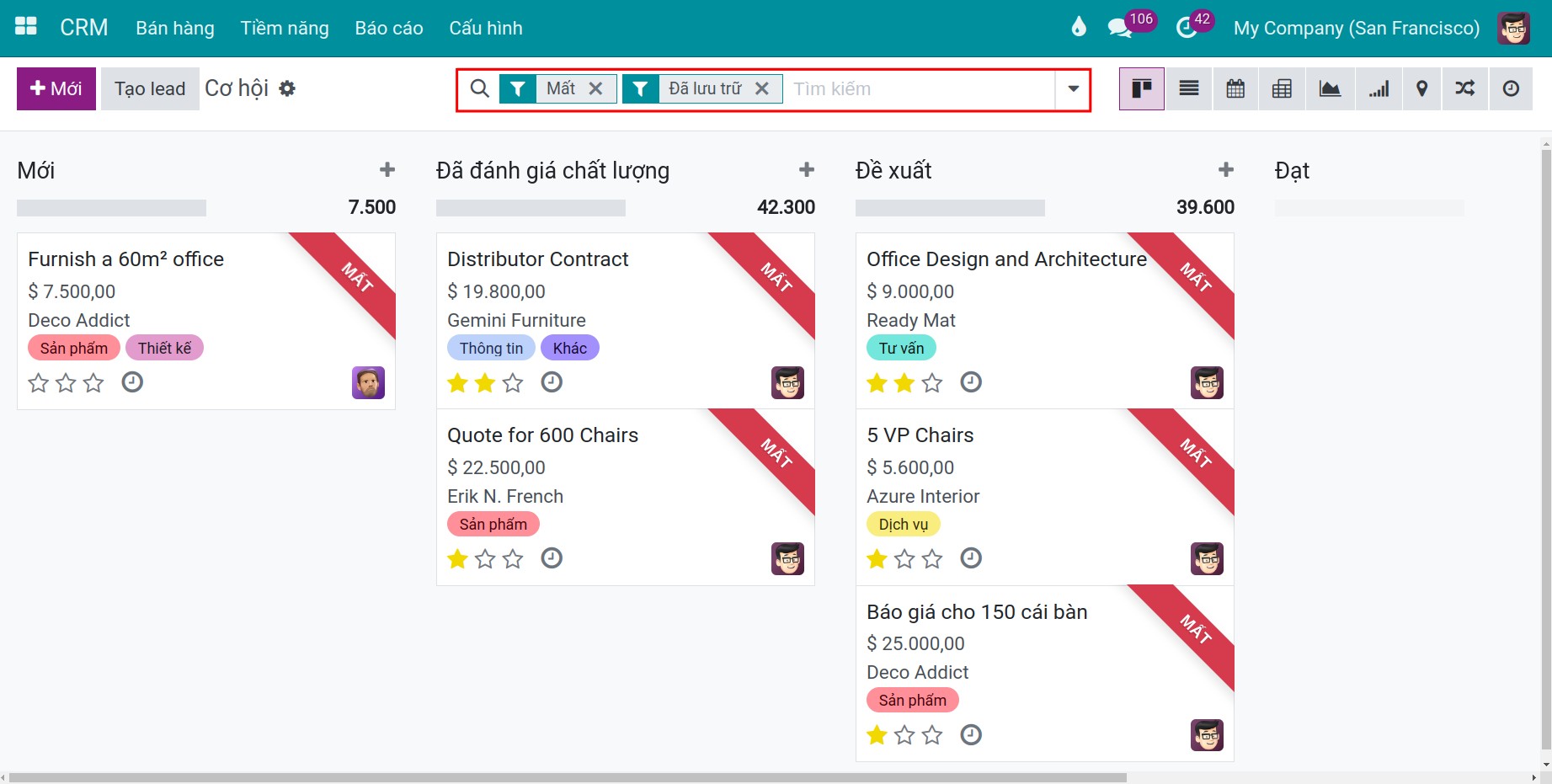Quick add card in Đã đánh giá chất lượng
The width and height of the screenshot is (1552, 784).
click(807, 170)
